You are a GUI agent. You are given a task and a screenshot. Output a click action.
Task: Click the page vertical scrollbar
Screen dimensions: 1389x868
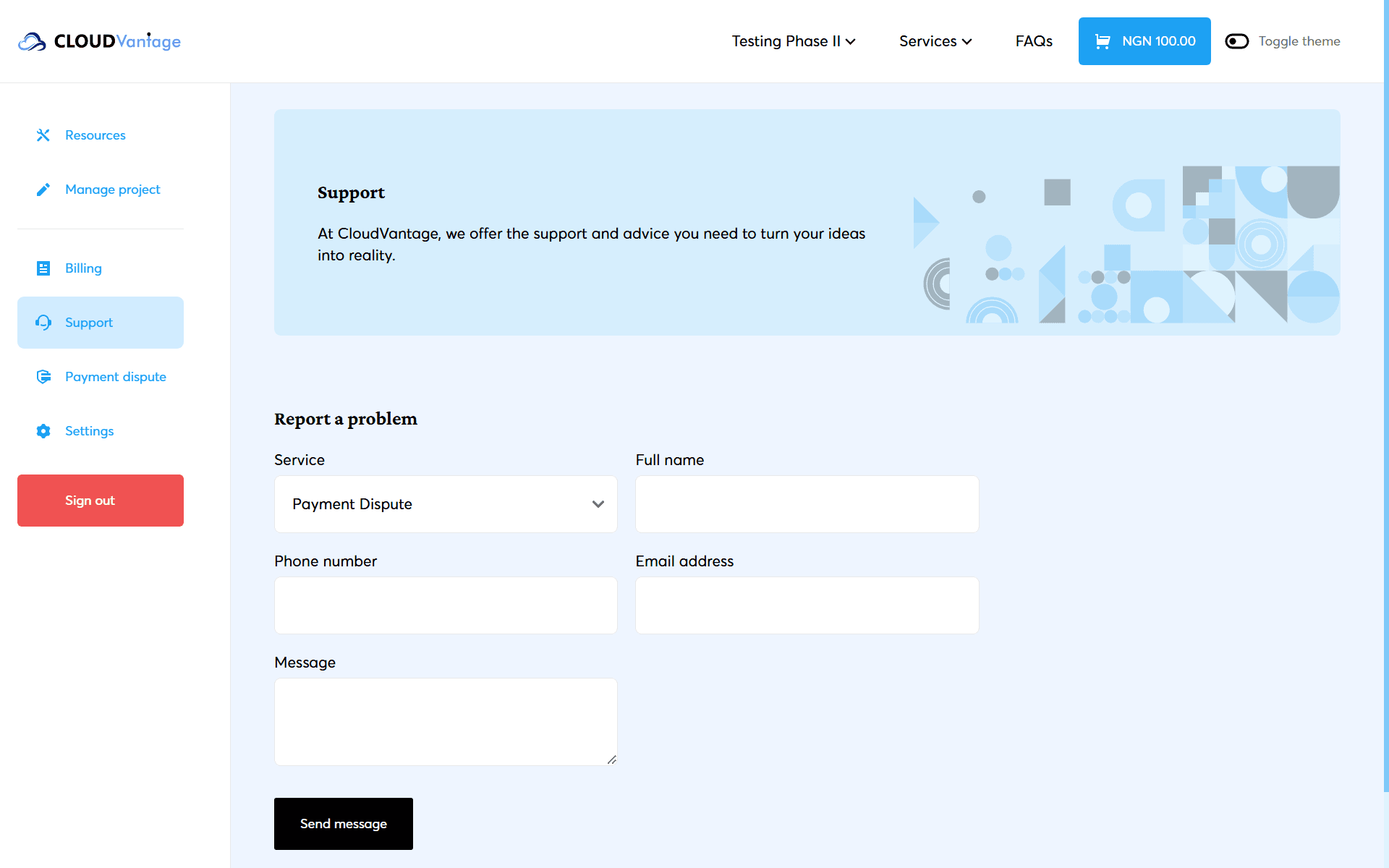[1385, 434]
